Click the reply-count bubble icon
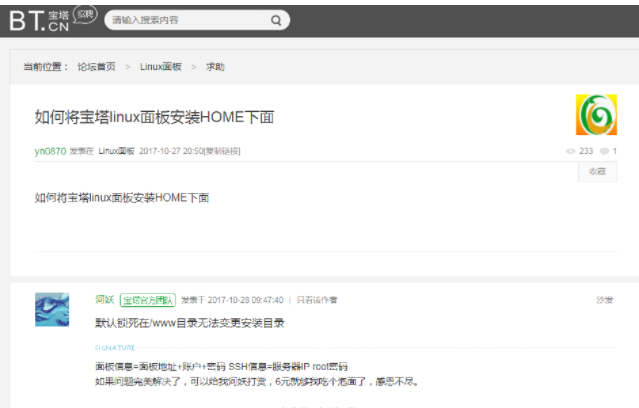Viewport: 639px width, 408px height. (603, 151)
